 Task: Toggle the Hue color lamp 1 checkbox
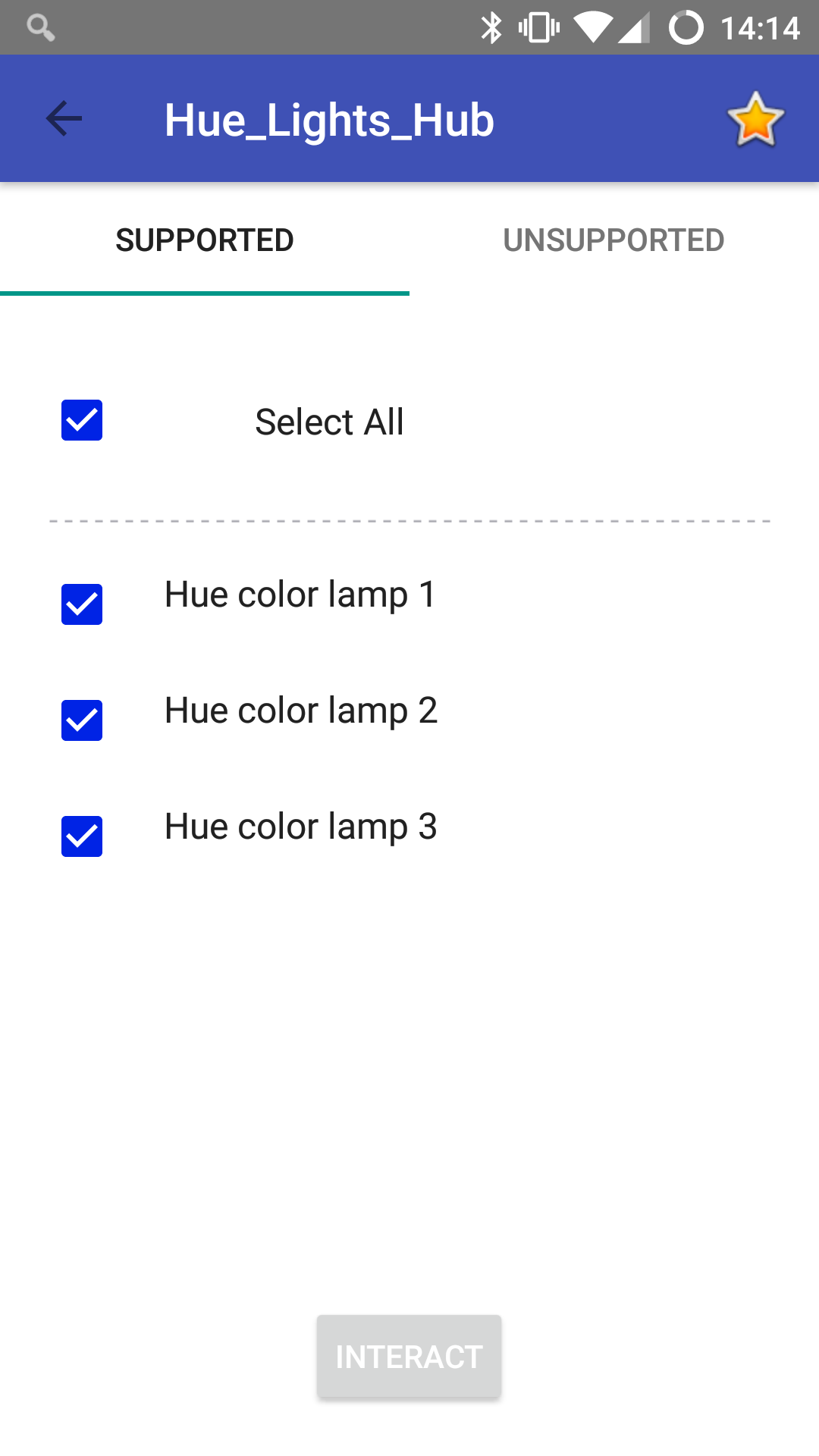pos(82,604)
